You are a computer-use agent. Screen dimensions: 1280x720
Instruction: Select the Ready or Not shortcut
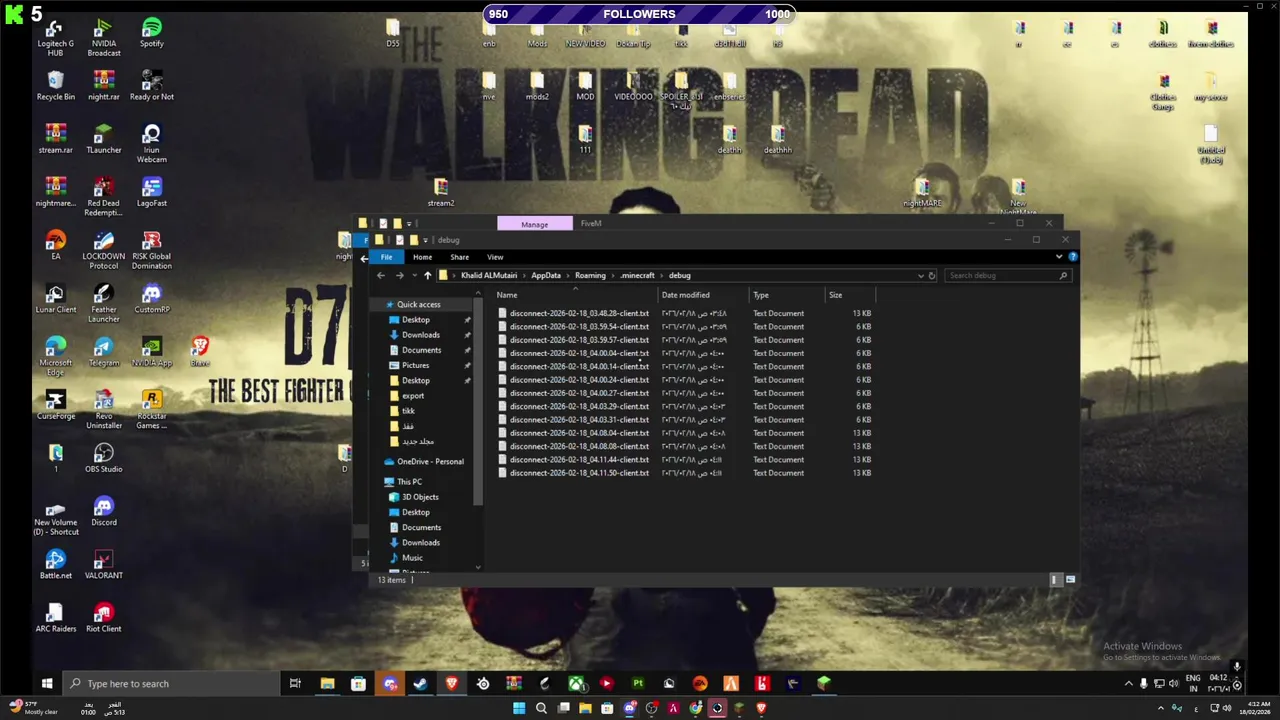point(152,86)
